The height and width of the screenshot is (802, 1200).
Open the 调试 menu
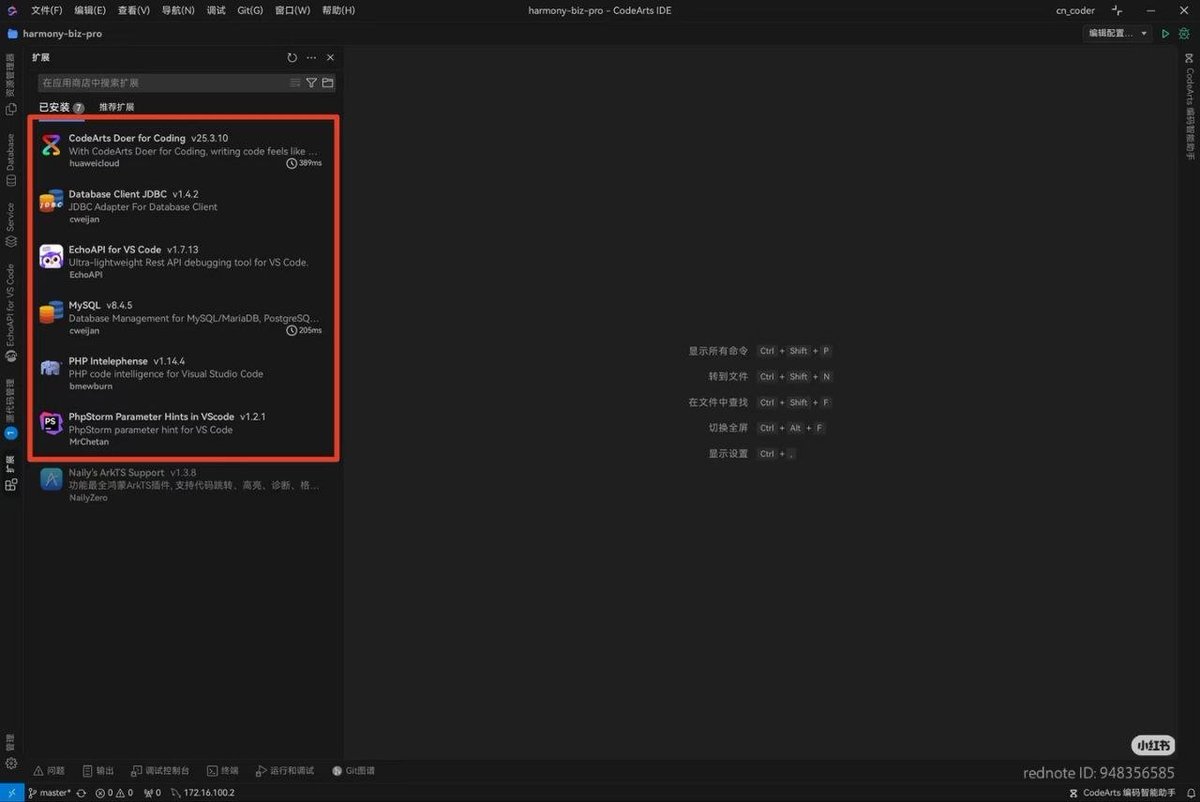pyautogui.click(x=216, y=10)
